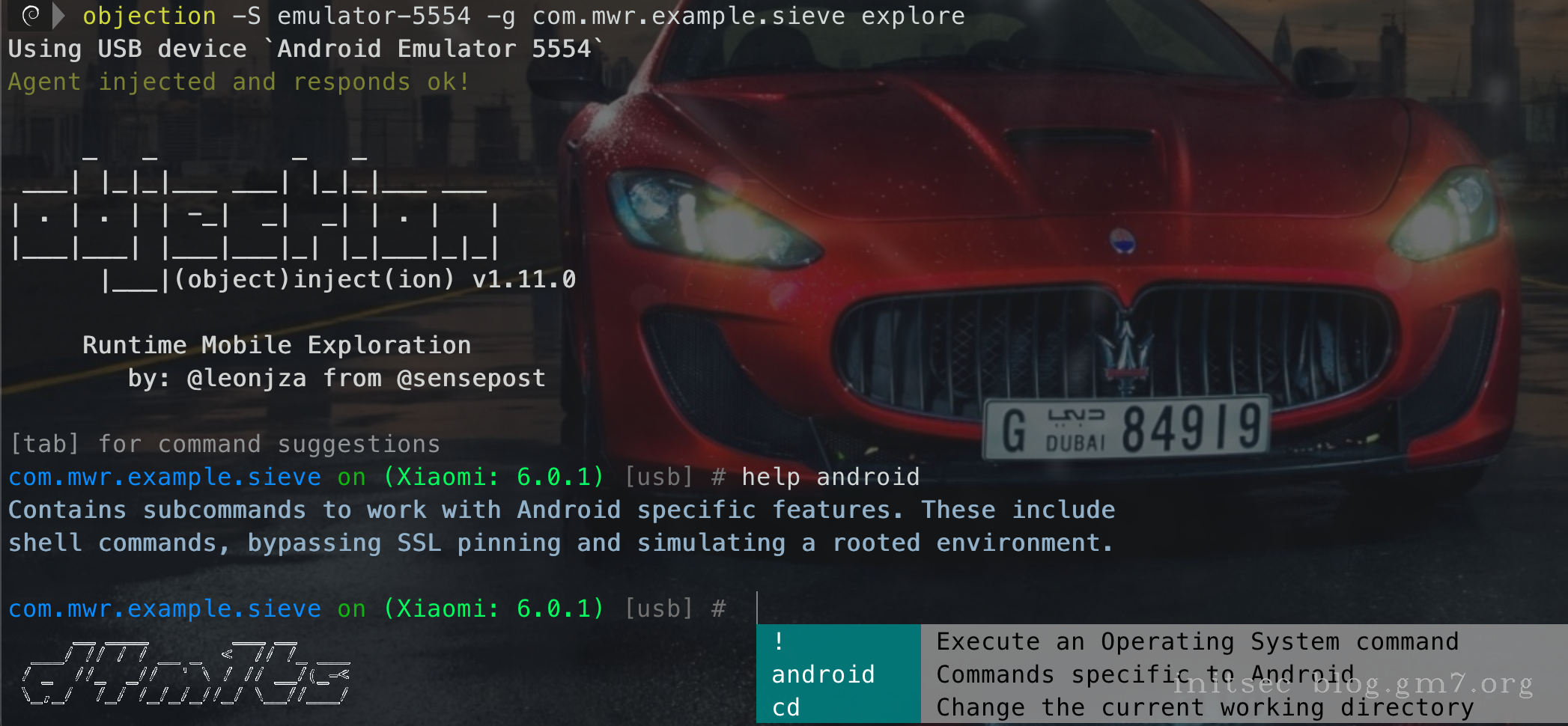Click the arrow separator beside the swirl icon
Viewport: 1568px width, 726px height.
click(x=58, y=15)
